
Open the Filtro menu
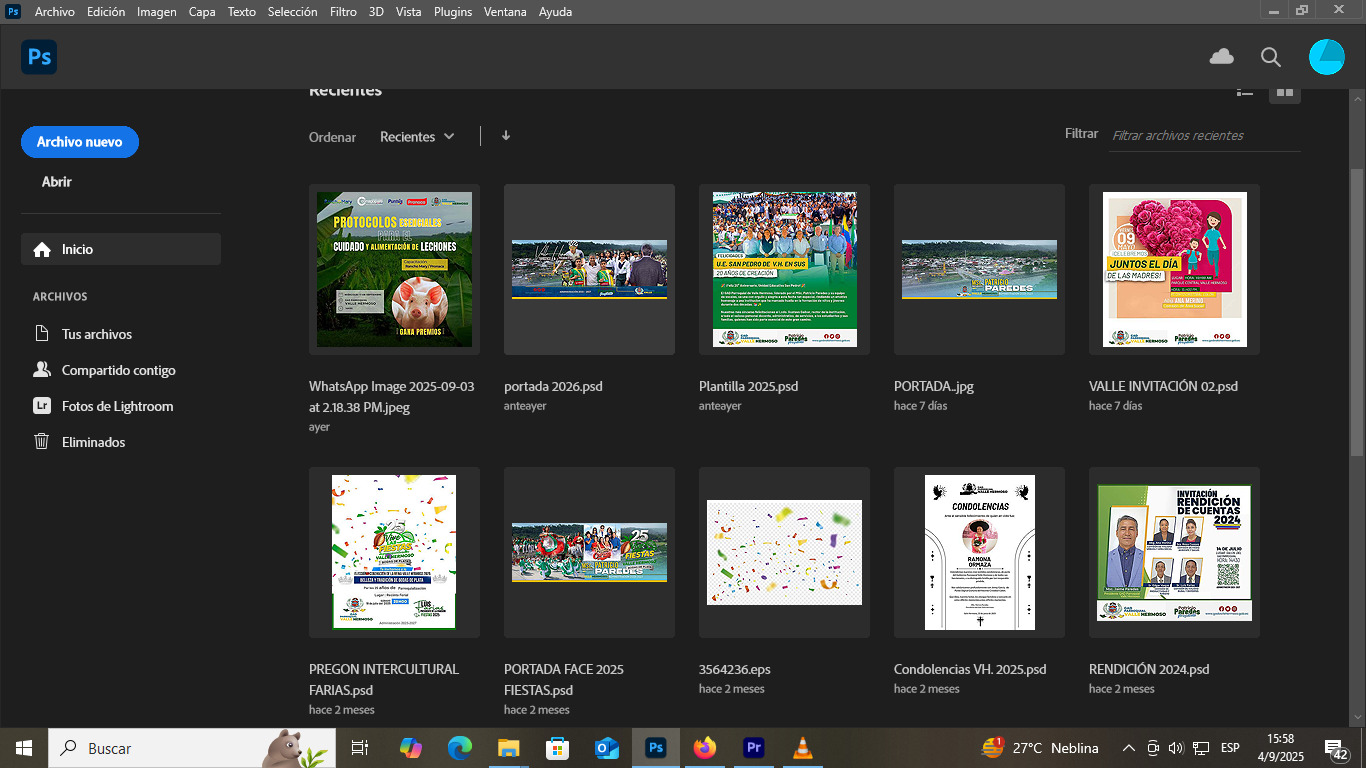pos(343,12)
